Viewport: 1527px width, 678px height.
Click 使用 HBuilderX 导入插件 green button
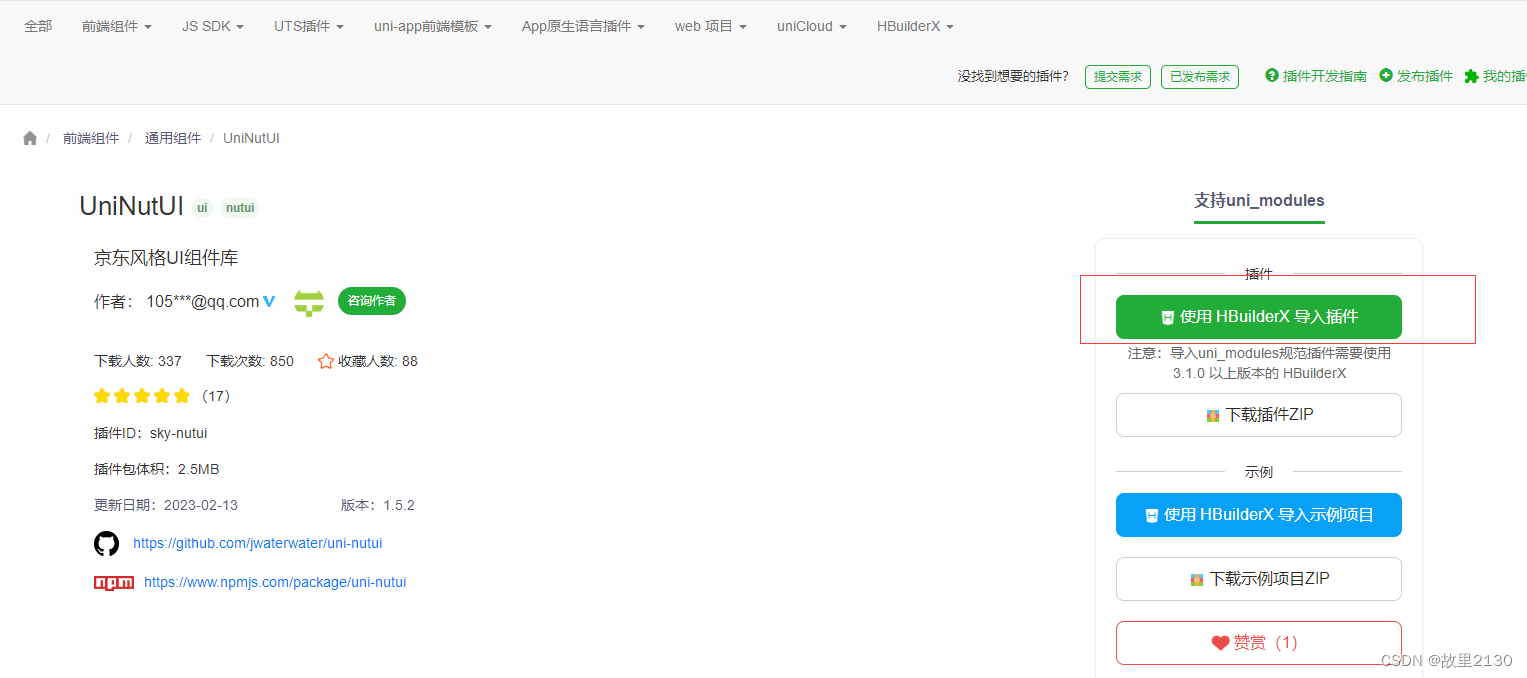[x=1259, y=317]
